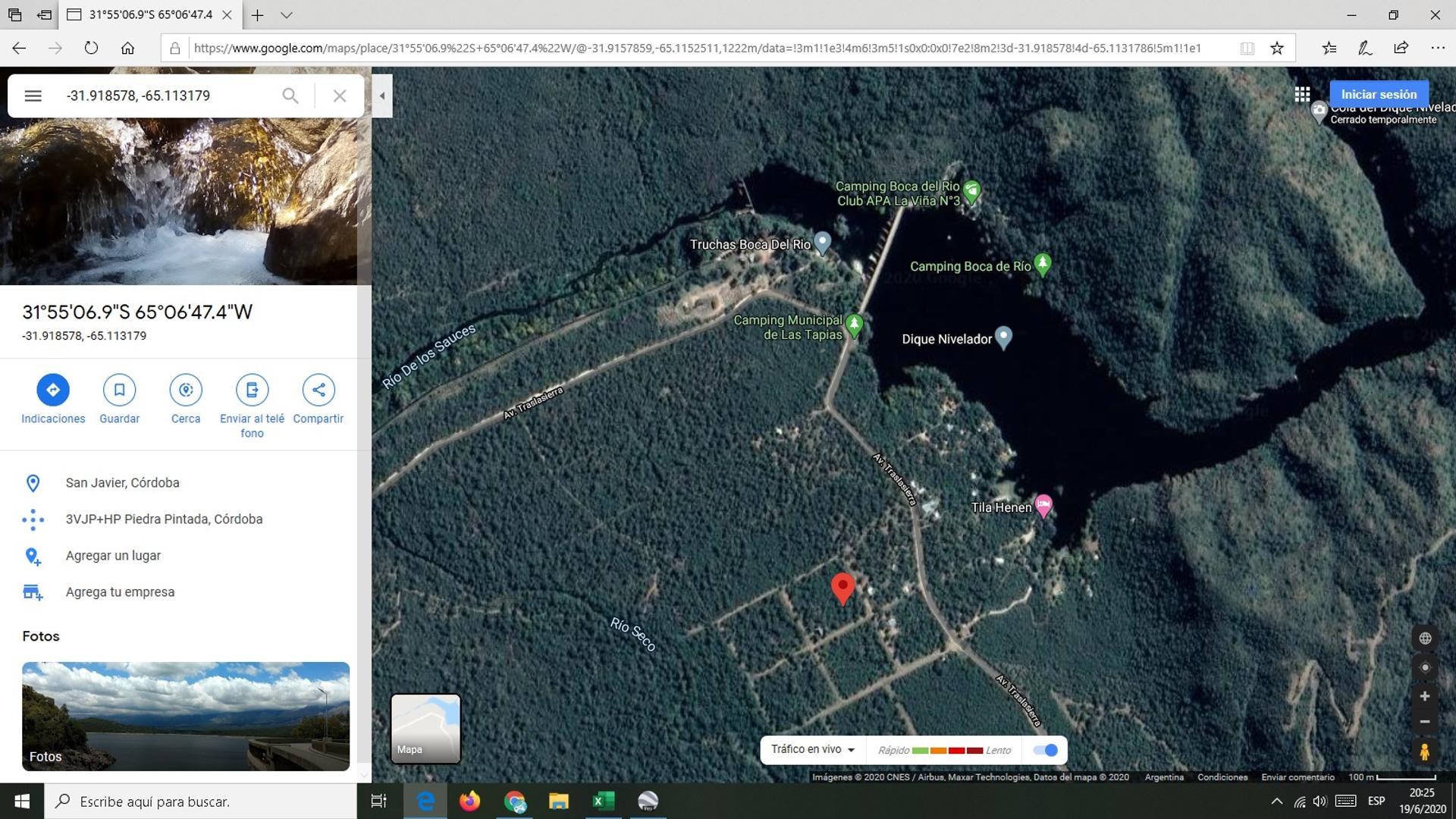Select Camping Boca del Rio Club APA marker
Screen dimensions: 1456x819
972,192
